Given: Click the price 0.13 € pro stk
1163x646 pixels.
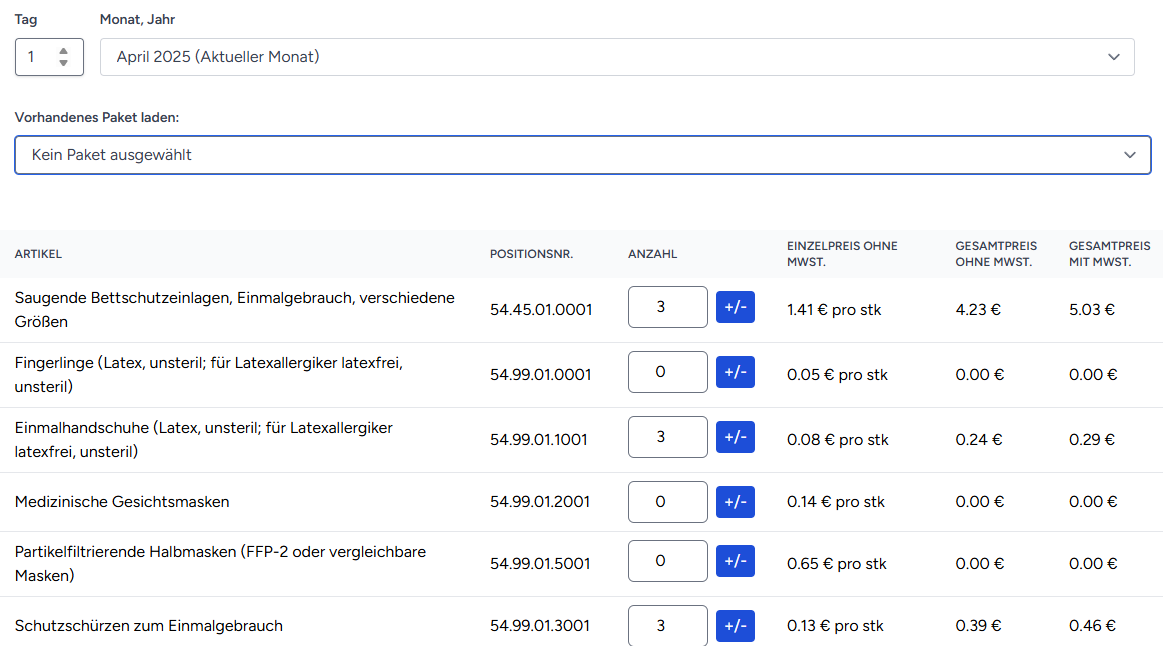Looking at the screenshot, I should pos(835,626).
